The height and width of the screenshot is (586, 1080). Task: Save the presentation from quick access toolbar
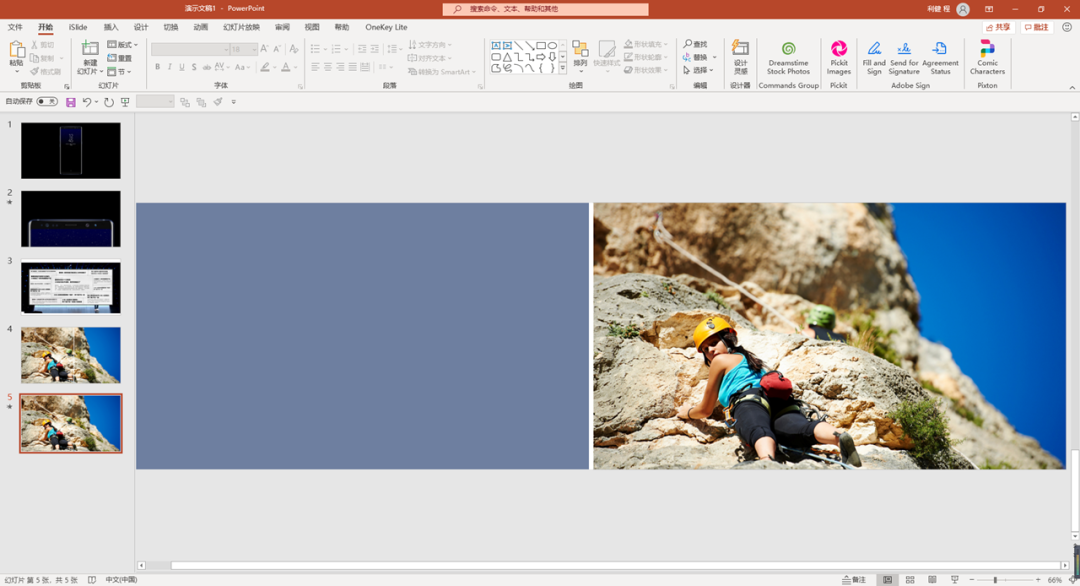[70, 102]
